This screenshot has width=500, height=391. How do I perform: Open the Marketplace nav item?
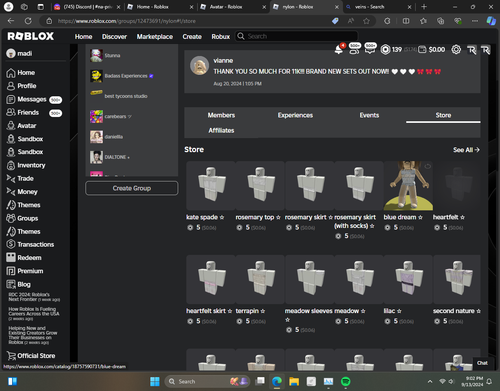point(155,37)
